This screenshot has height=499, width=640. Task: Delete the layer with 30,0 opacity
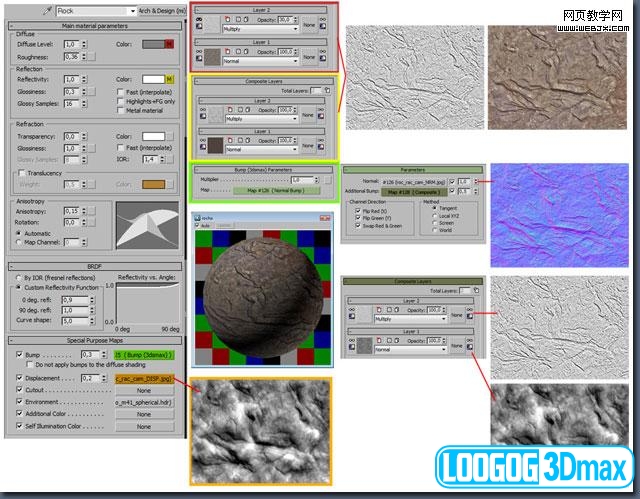click(x=227, y=19)
